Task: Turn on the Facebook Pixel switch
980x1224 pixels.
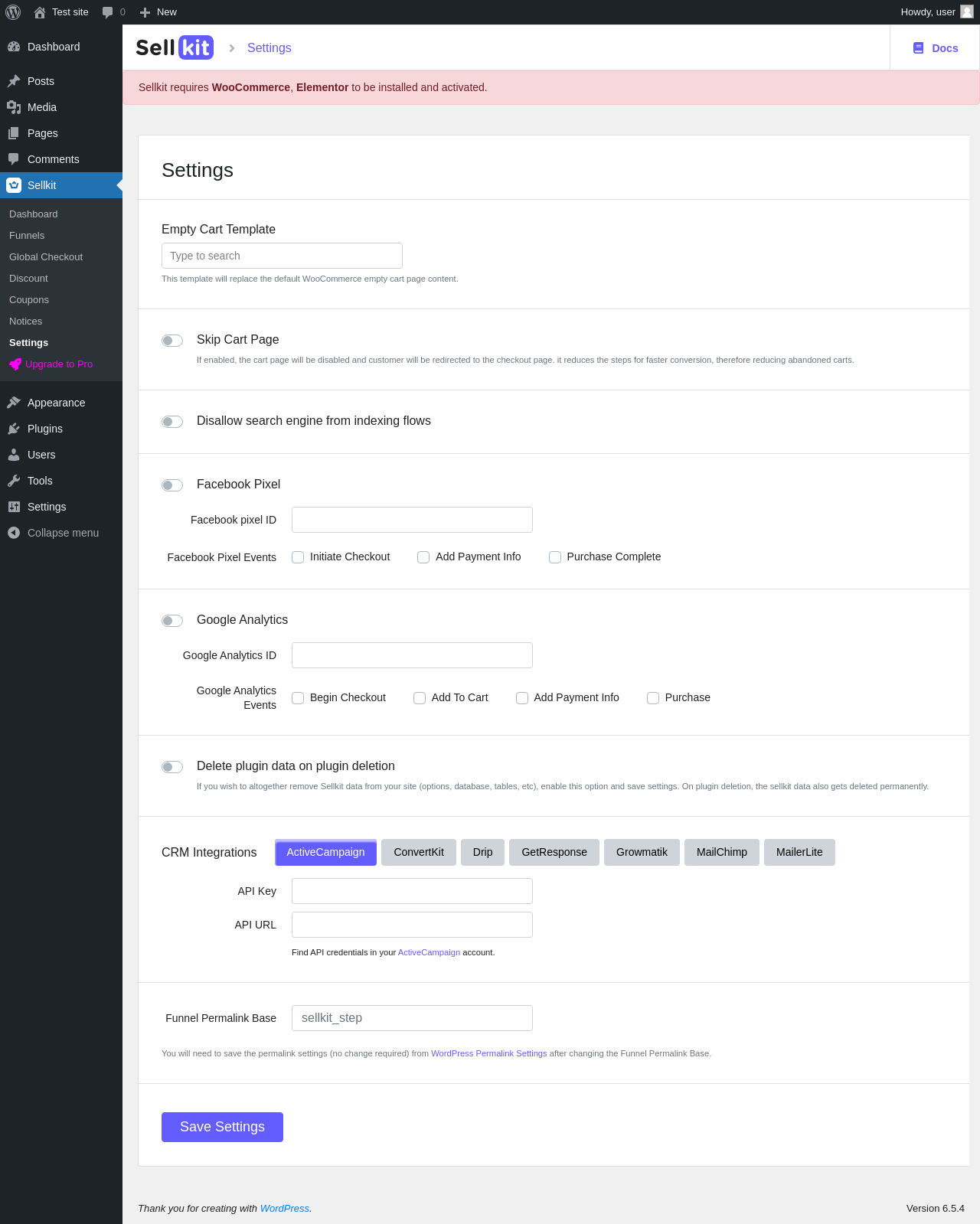Action: click(x=172, y=485)
